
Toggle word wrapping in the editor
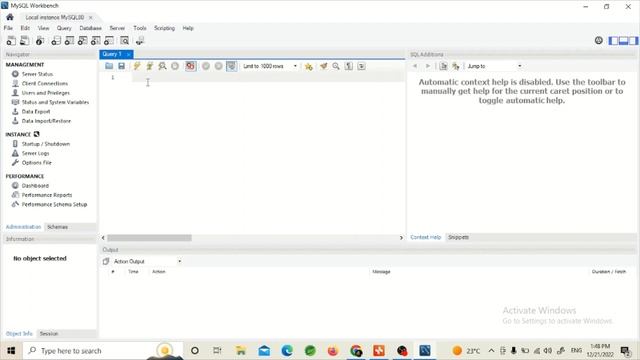[x=361, y=66]
